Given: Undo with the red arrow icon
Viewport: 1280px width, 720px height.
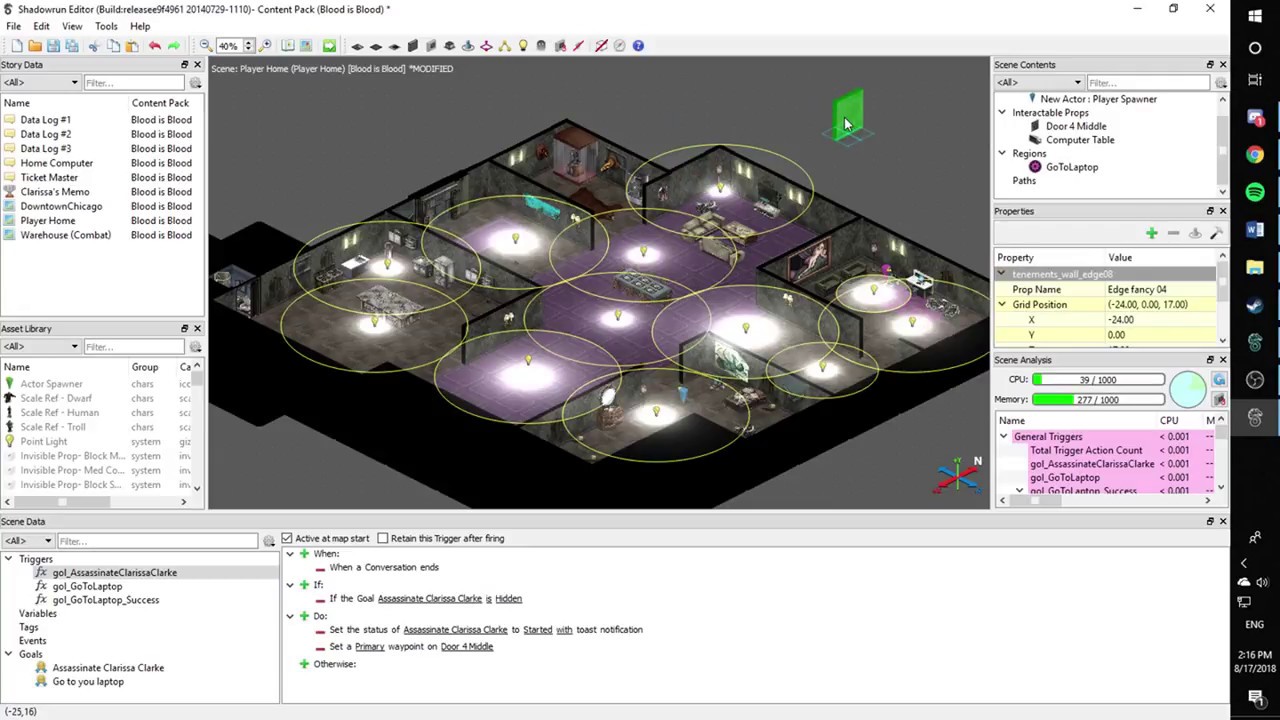Looking at the screenshot, I should (x=155, y=46).
